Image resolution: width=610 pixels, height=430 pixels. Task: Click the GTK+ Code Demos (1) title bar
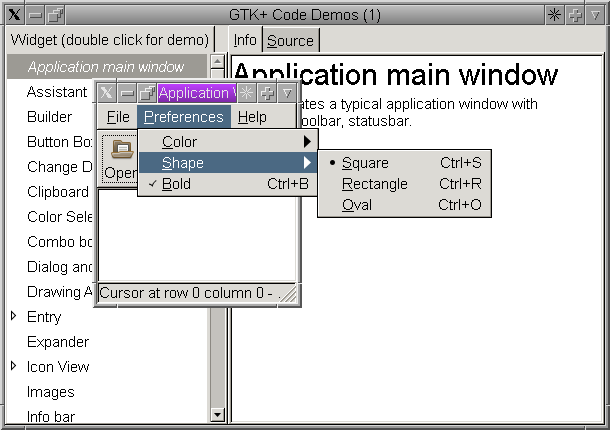pyautogui.click(x=305, y=15)
